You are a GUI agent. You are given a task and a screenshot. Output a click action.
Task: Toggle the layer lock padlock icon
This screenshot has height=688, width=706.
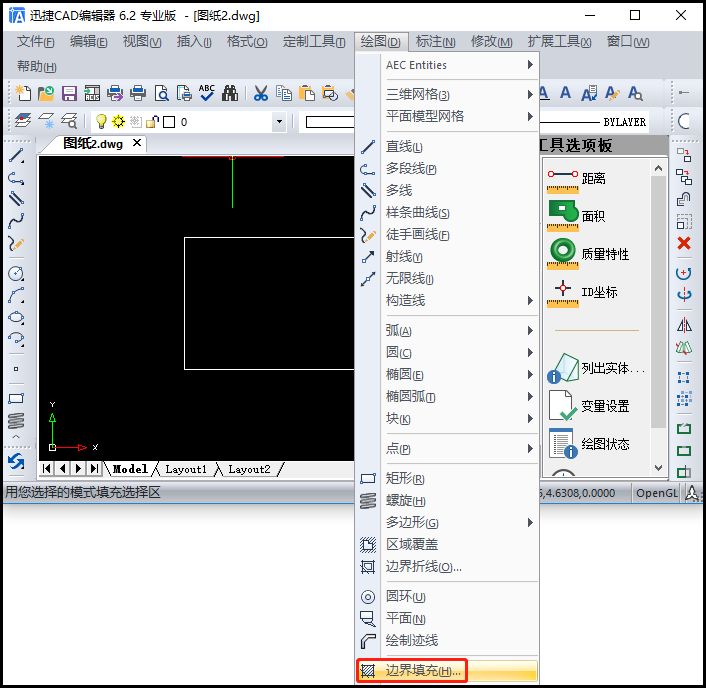152,122
